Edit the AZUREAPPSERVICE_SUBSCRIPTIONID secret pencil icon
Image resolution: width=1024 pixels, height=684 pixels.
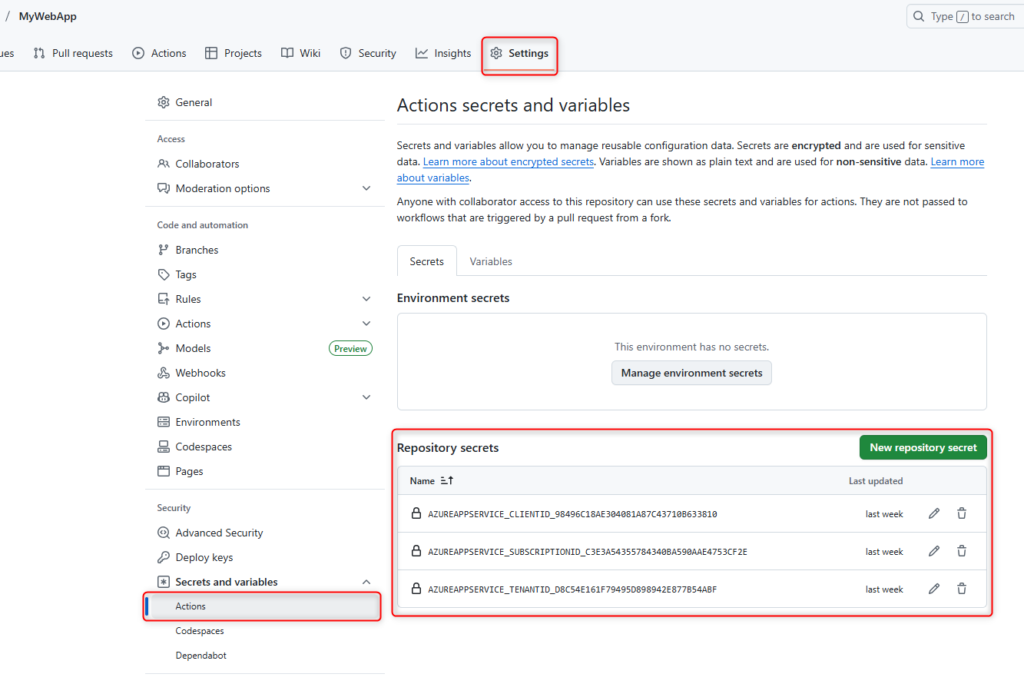coord(934,551)
